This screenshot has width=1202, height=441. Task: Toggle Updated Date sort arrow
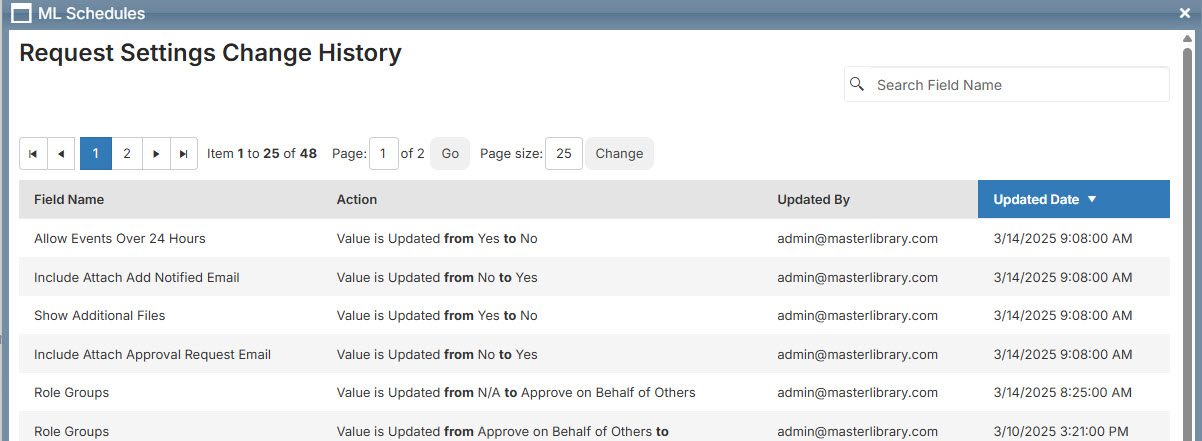click(x=1092, y=199)
